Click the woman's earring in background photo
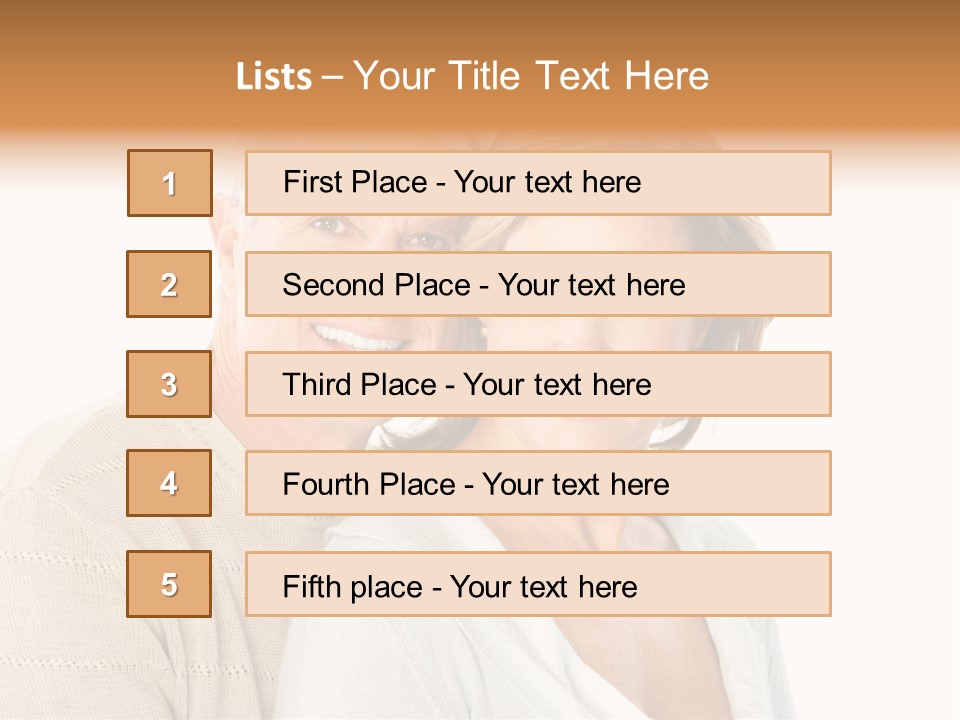Viewport: 960px width, 720px height. tap(485, 331)
